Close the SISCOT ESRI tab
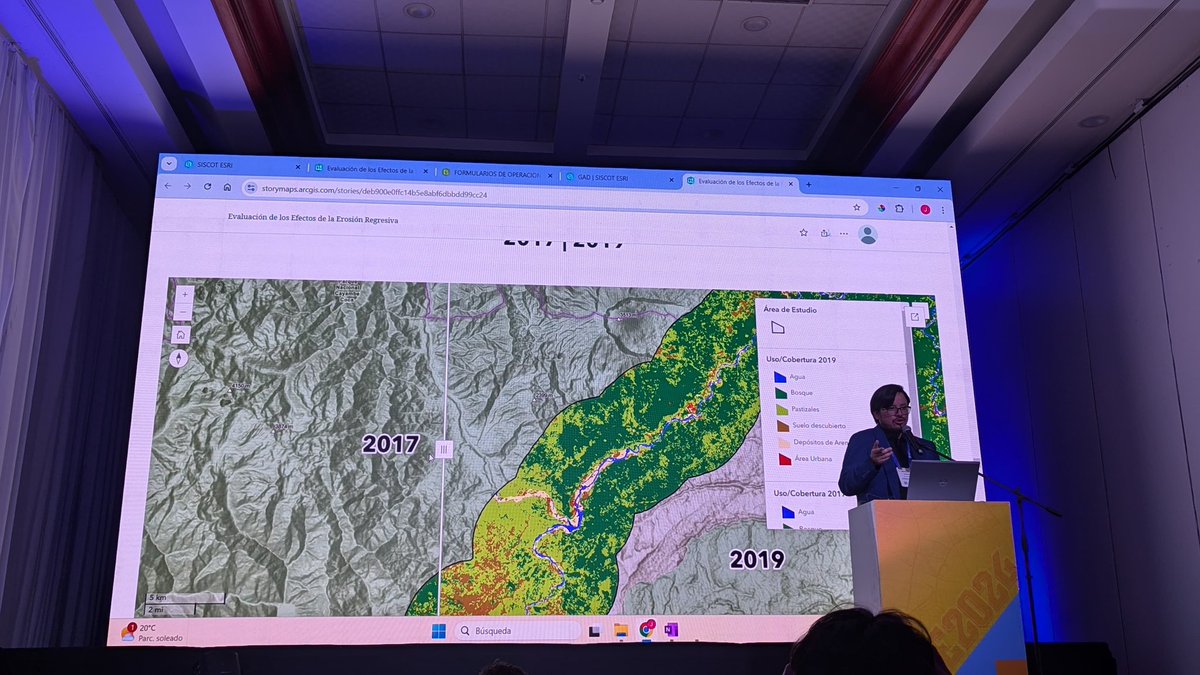 pos(297,166)
